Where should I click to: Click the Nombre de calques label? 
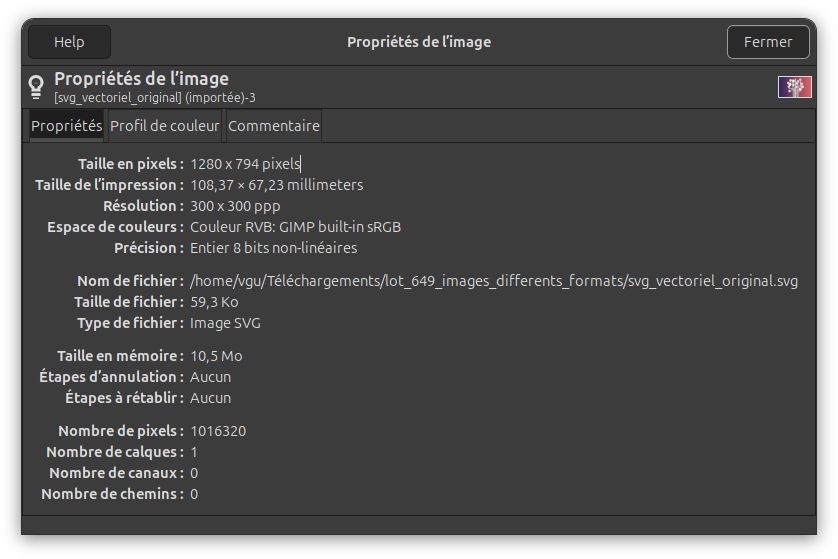[114, 452]
